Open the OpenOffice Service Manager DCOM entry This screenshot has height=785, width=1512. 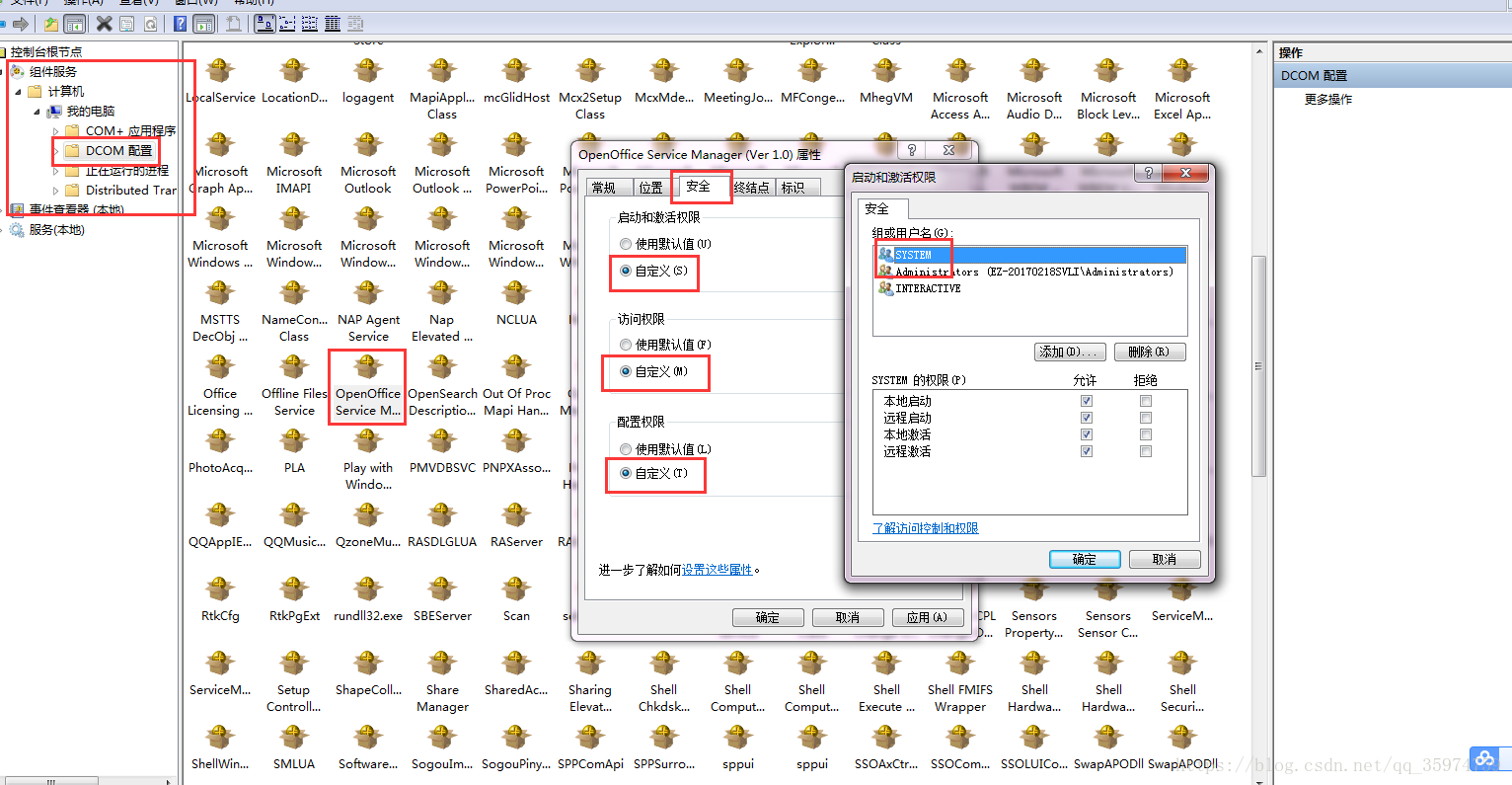point(368,386)
